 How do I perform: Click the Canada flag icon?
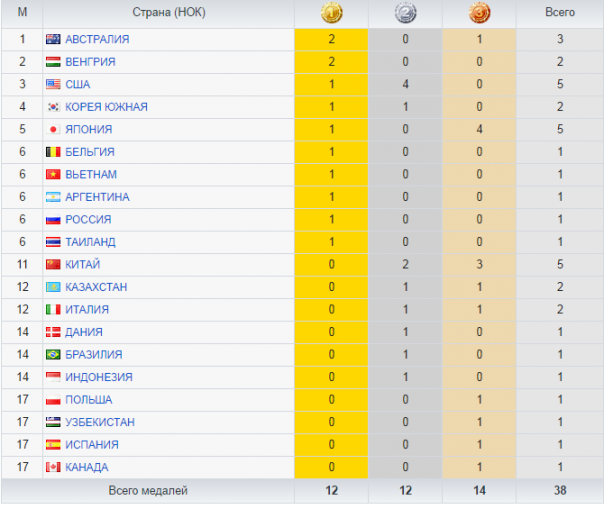[x=54, y=467]
